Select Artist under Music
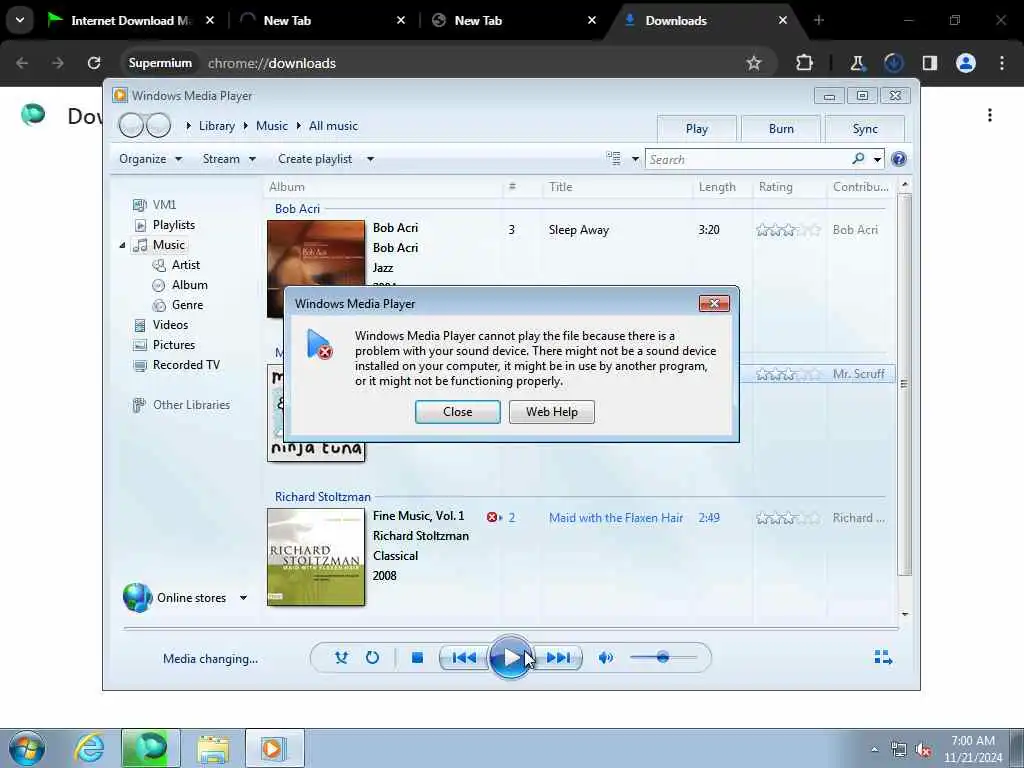Viewport: 1024px width, 768px height. click(x=185, y=265)
